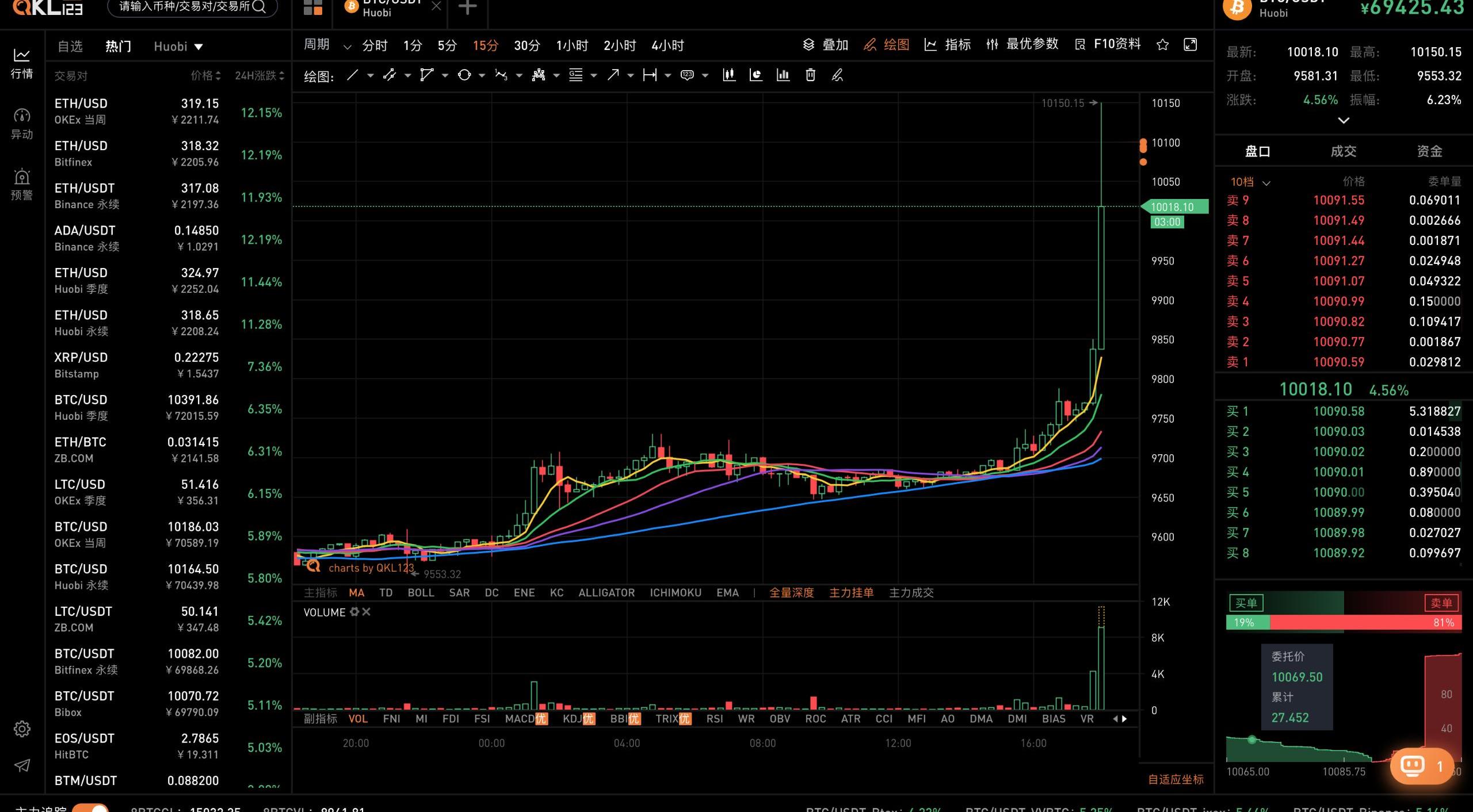Switch to 成交 trades tab
Screen dimensions: 1473x812
point(1344,151)
